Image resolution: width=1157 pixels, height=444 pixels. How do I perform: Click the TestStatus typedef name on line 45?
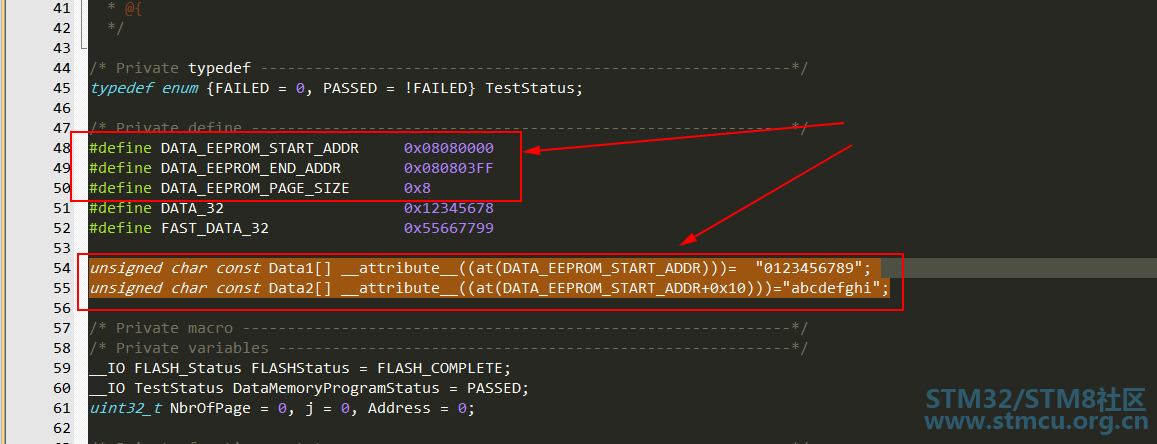530,88
